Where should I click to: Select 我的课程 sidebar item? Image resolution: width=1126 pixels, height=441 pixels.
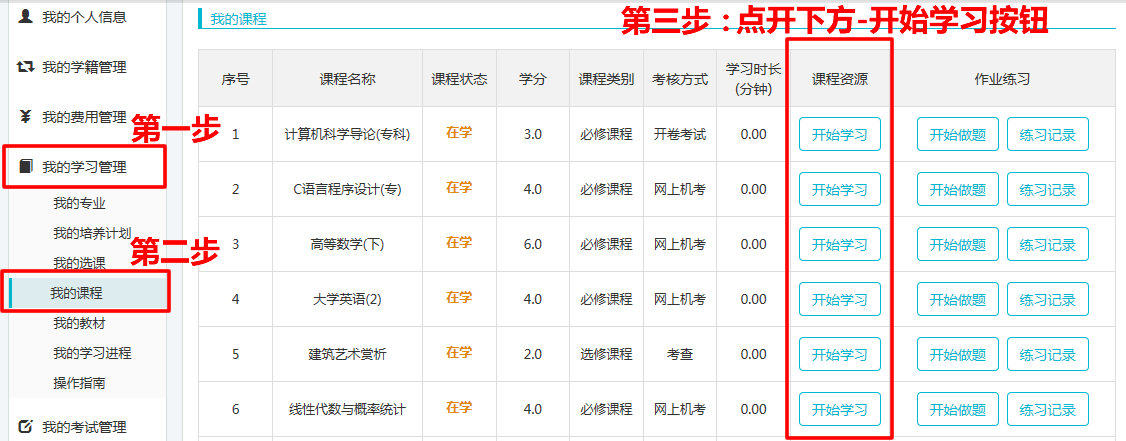click(77, 293)
